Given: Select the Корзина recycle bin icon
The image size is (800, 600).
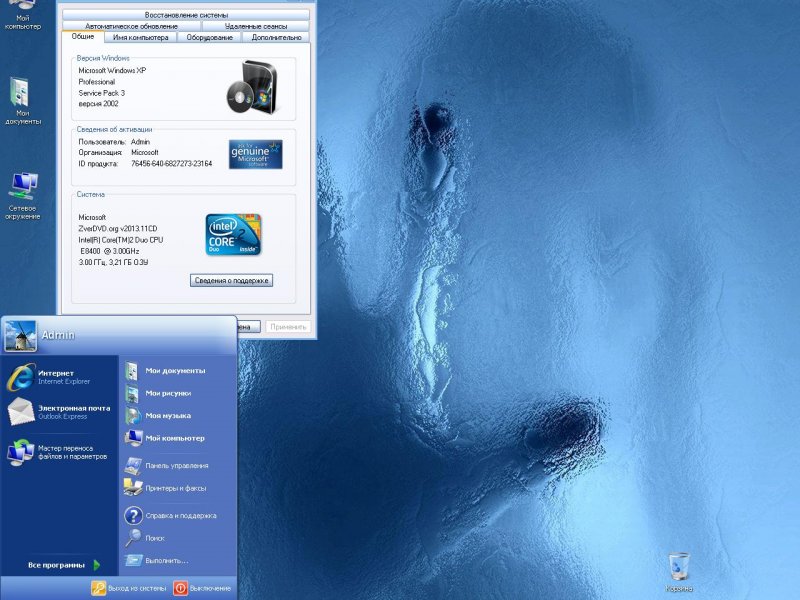Looking at the screenshot, I should click(x=679, y=572).
